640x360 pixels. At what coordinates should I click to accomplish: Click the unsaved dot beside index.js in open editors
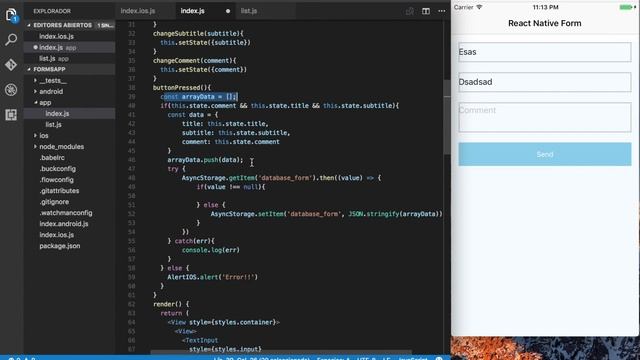tap(36, 47)
